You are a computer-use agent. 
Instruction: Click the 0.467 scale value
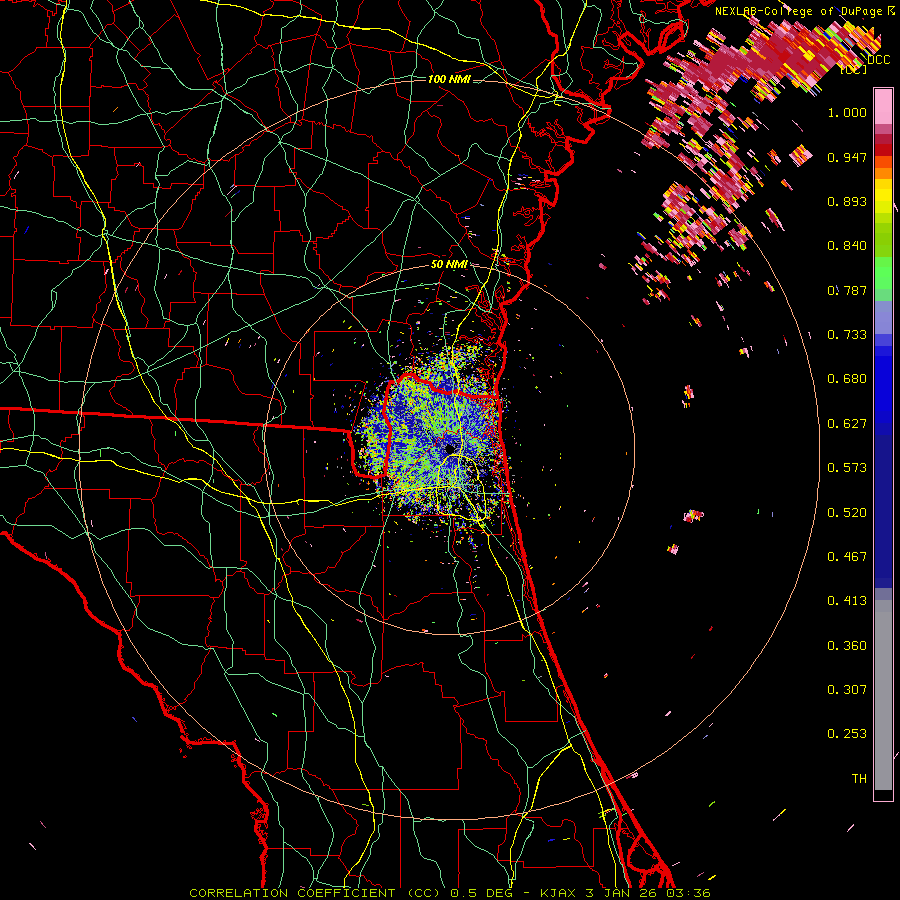[847, 557]
